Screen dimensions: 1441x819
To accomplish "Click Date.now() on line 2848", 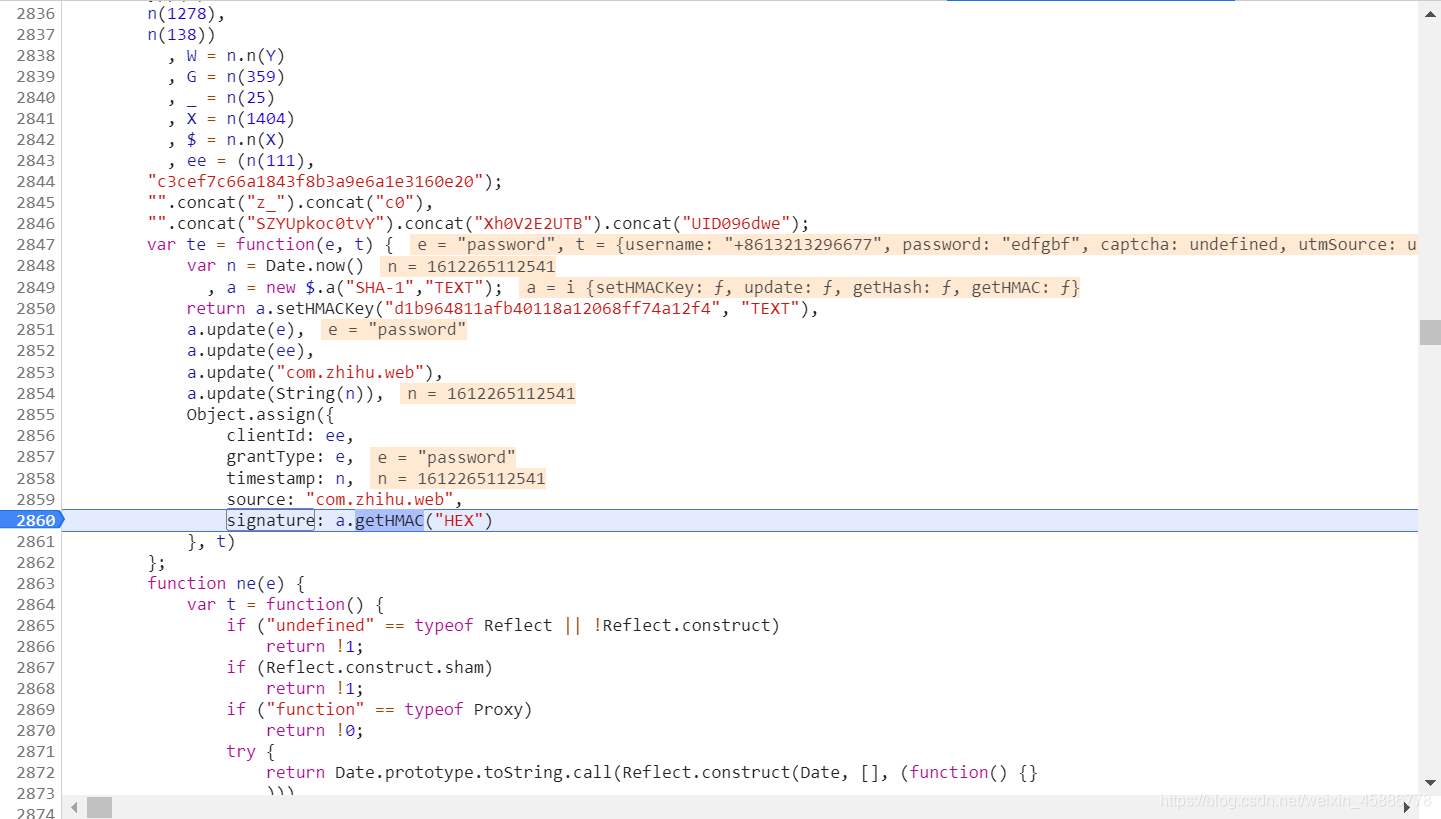I will pos(315,266).
